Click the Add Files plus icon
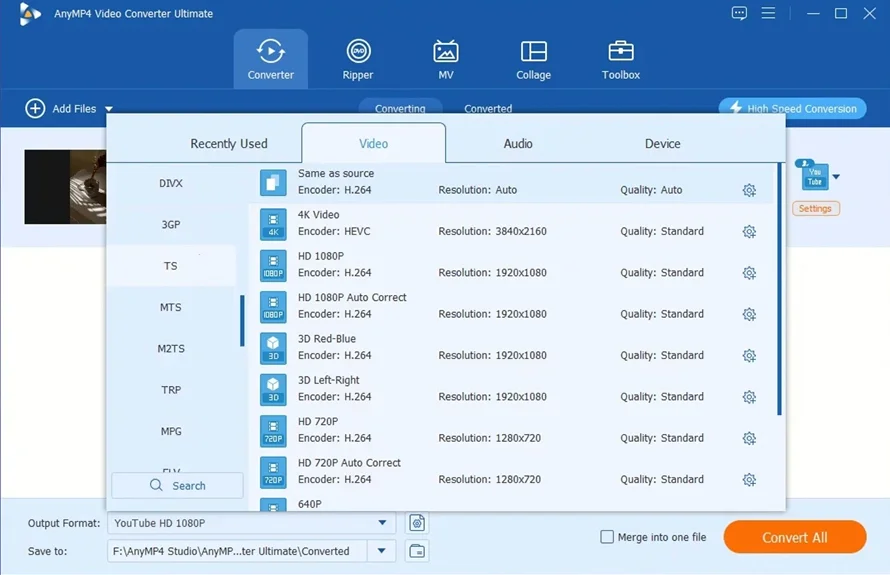The width and height of the screenshot is (890, 575). (35, 108)
